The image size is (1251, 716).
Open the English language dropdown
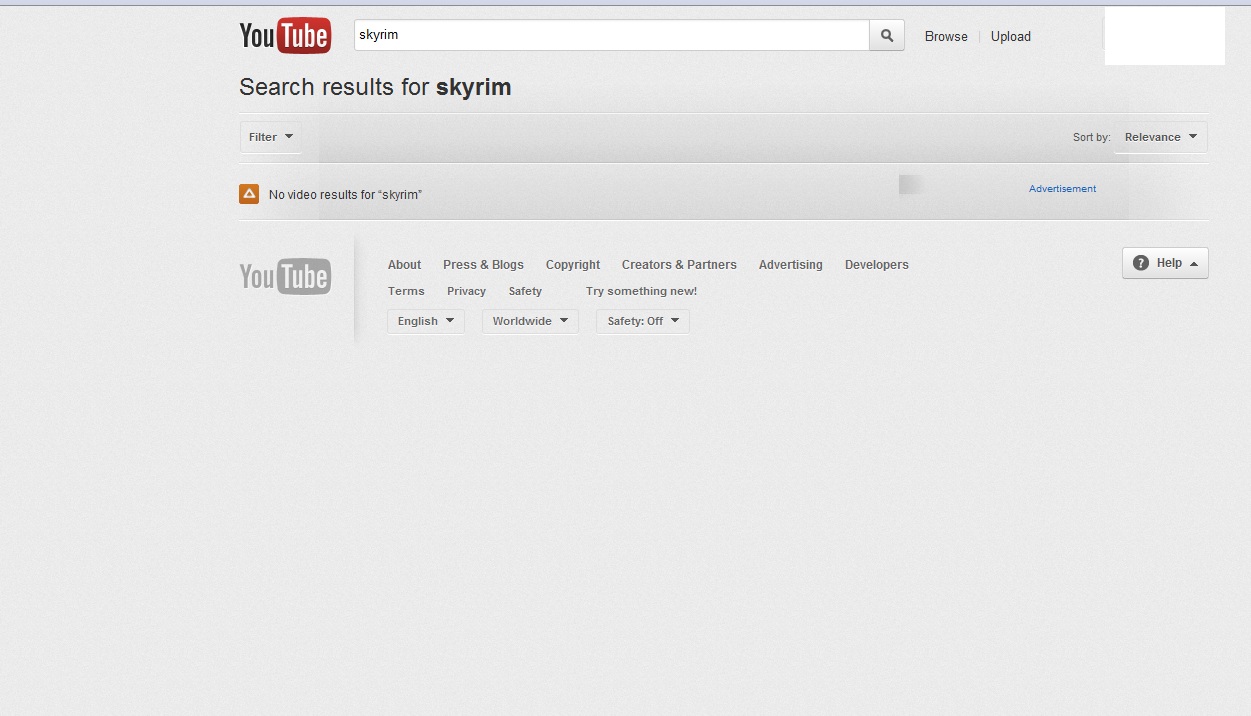(425, 321)
